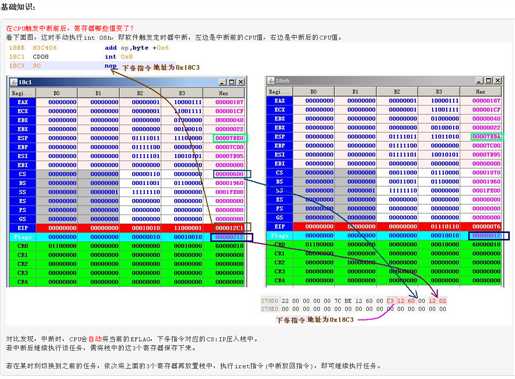Click EIP value 11000001 in 18c1 window
This screenshot has width=515, height=379.
(x=188, y=228)
